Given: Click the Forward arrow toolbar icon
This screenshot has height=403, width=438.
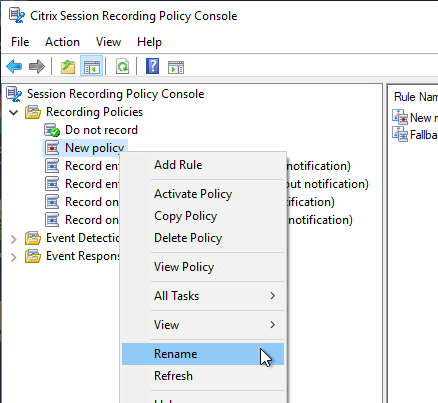Looking at the screenshot, I should (37, 67).
